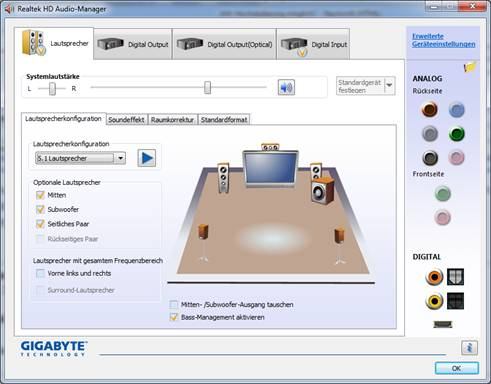Click the lower optical connector icon
491x384 pixels.
(x=455, y=301)
